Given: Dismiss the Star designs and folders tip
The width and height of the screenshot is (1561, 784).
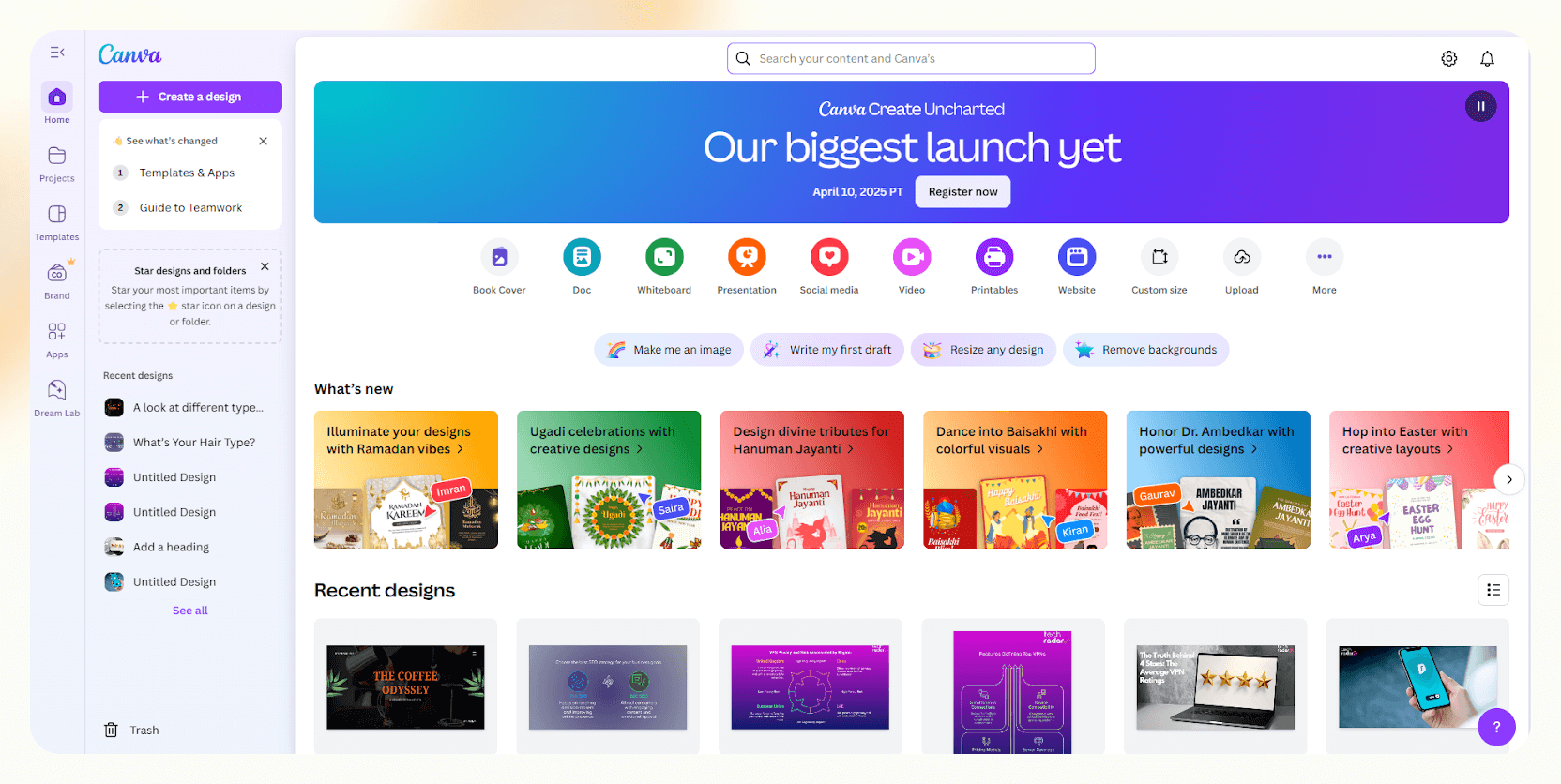Looking at the screenshot, I should (265, 266).
